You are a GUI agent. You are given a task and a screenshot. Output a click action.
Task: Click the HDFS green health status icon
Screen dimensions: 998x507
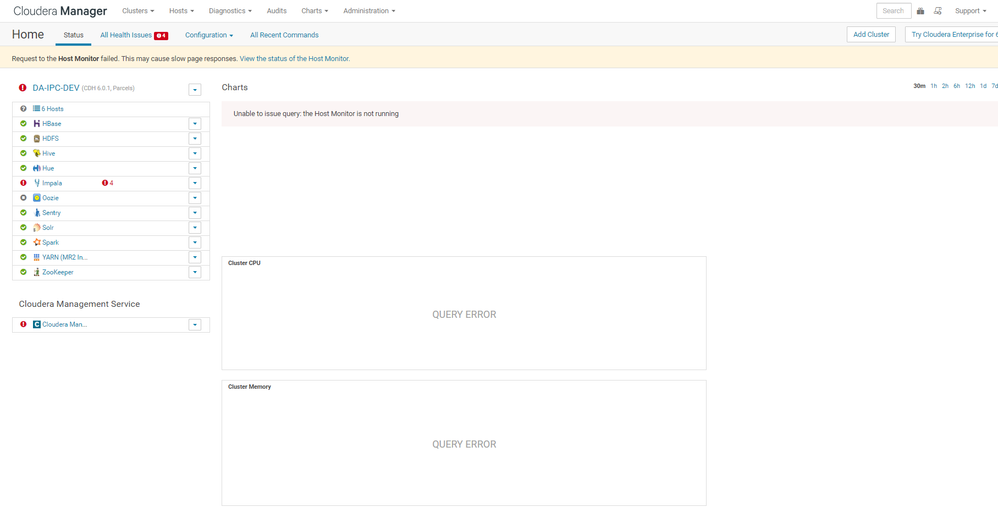(23, 139)
